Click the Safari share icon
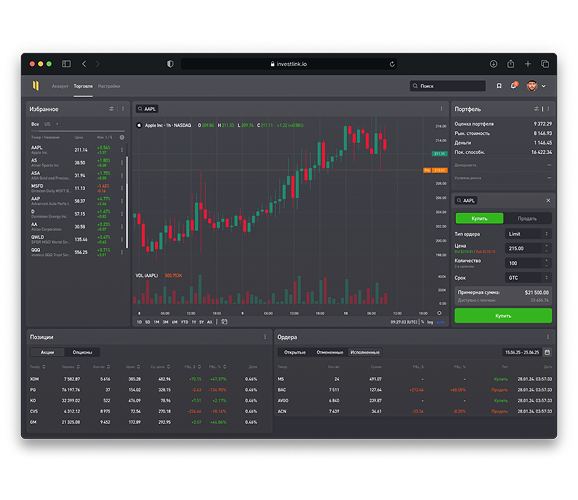The height and width of the screenshot is (500, 578). pyautogui.click(x=511, y=64)
